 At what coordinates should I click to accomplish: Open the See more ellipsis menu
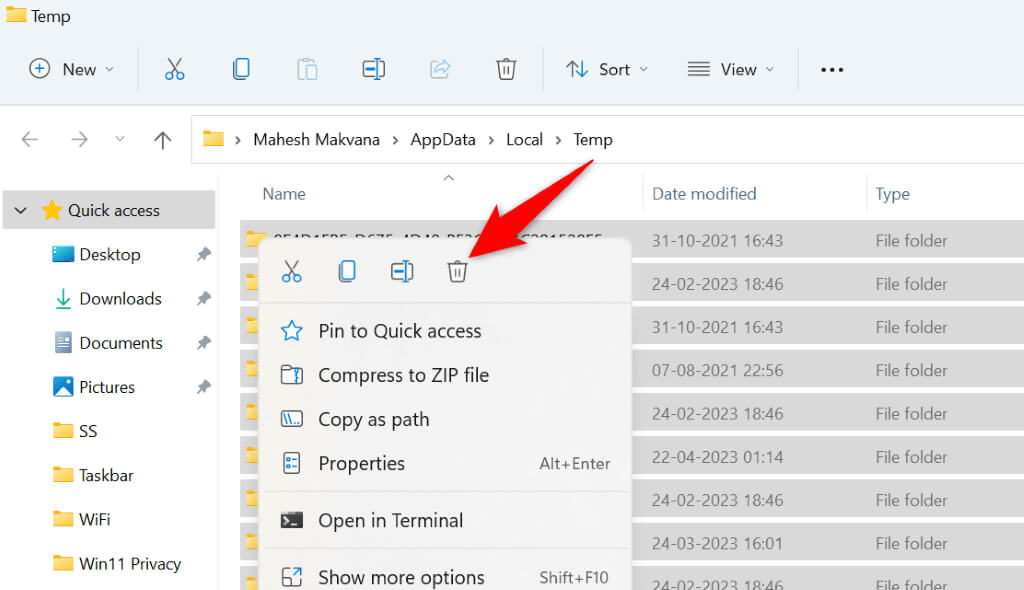point(832,69)
